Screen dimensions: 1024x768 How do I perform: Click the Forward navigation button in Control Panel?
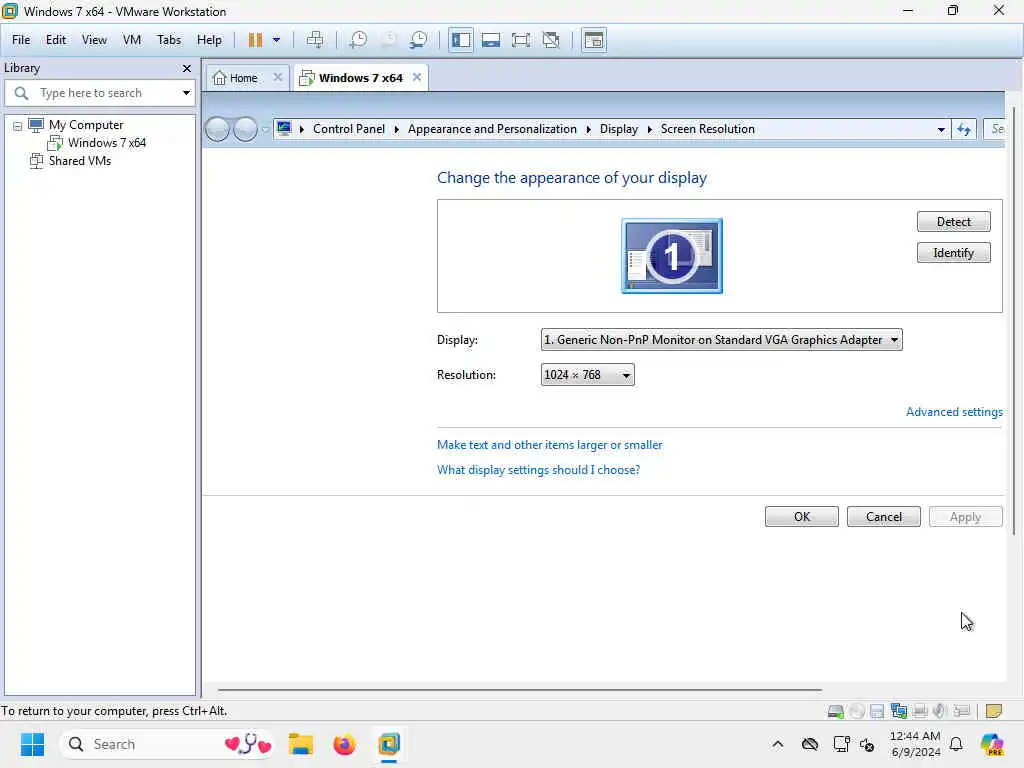click(246, 129)
